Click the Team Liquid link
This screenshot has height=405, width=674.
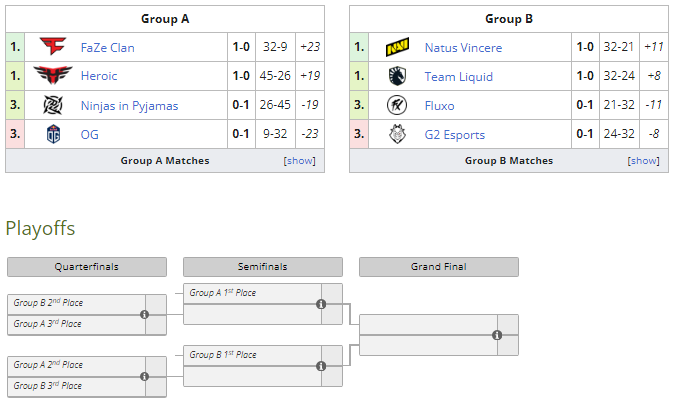pos(459,77)
